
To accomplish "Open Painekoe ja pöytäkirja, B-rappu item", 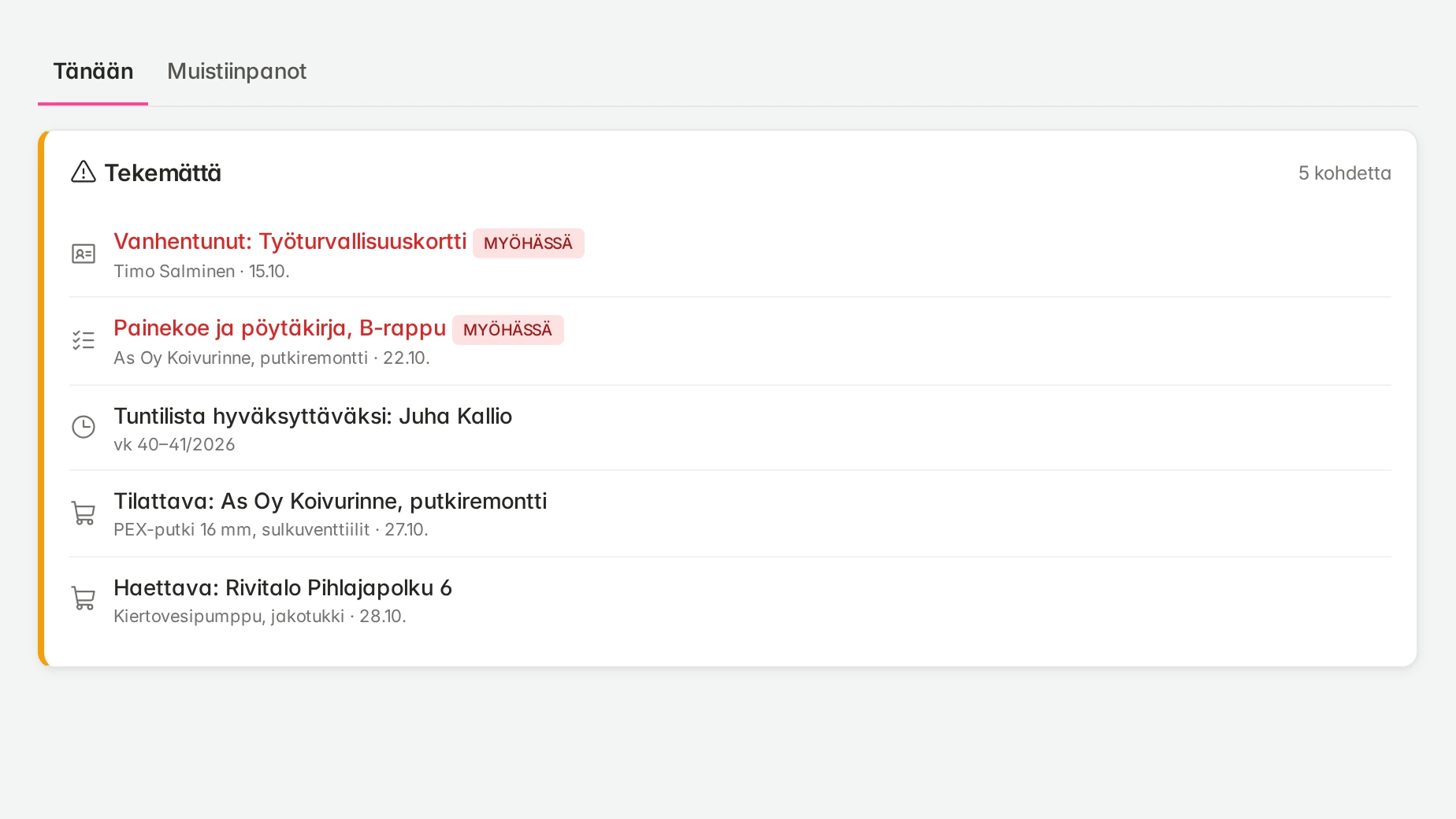I will pyautogui.click(x=280, y=328).
